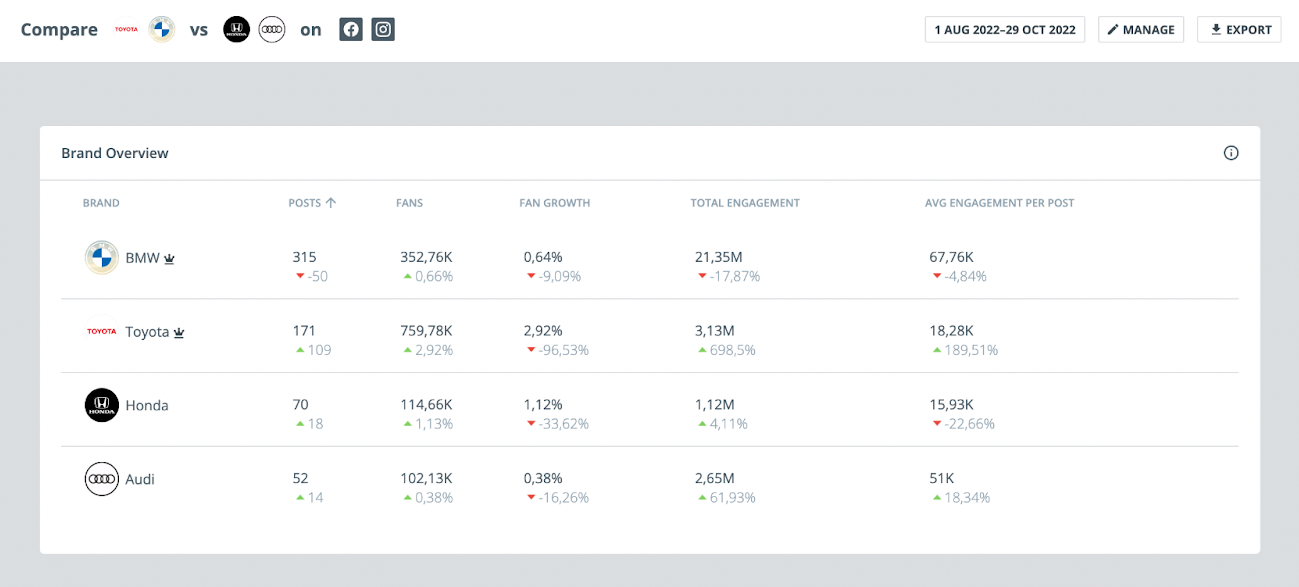Export the comparison report
The height and width of the screenshot is (587, 1299).
click(1239, 29)
